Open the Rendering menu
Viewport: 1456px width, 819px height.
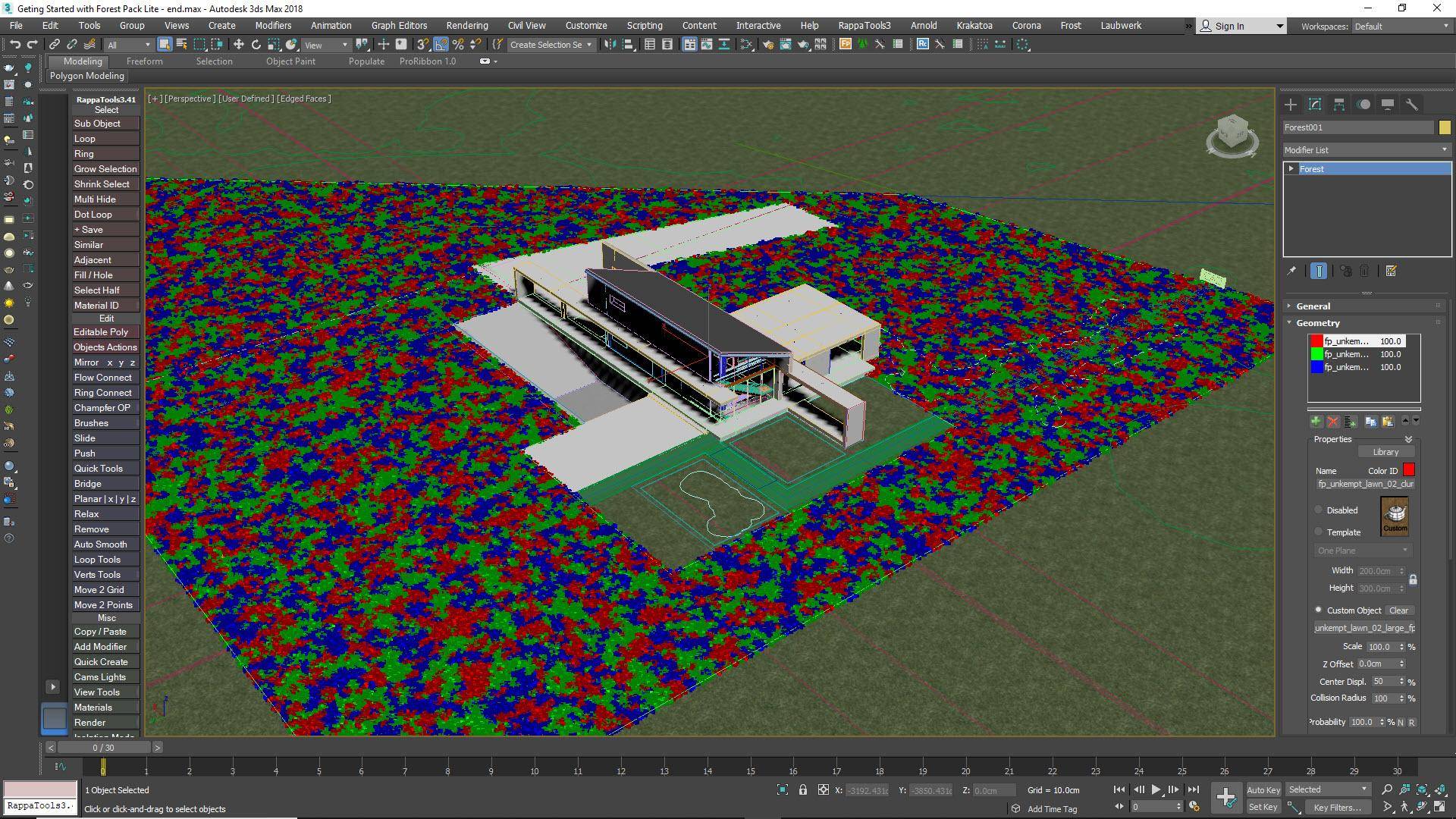point(466,25)
